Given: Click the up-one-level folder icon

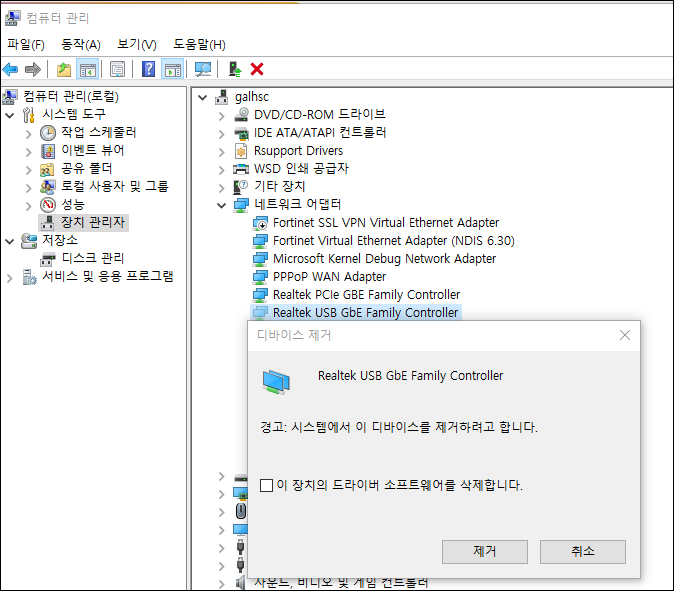Looking at the screenshot, I should pyautogui.click(x=64, y=69).
